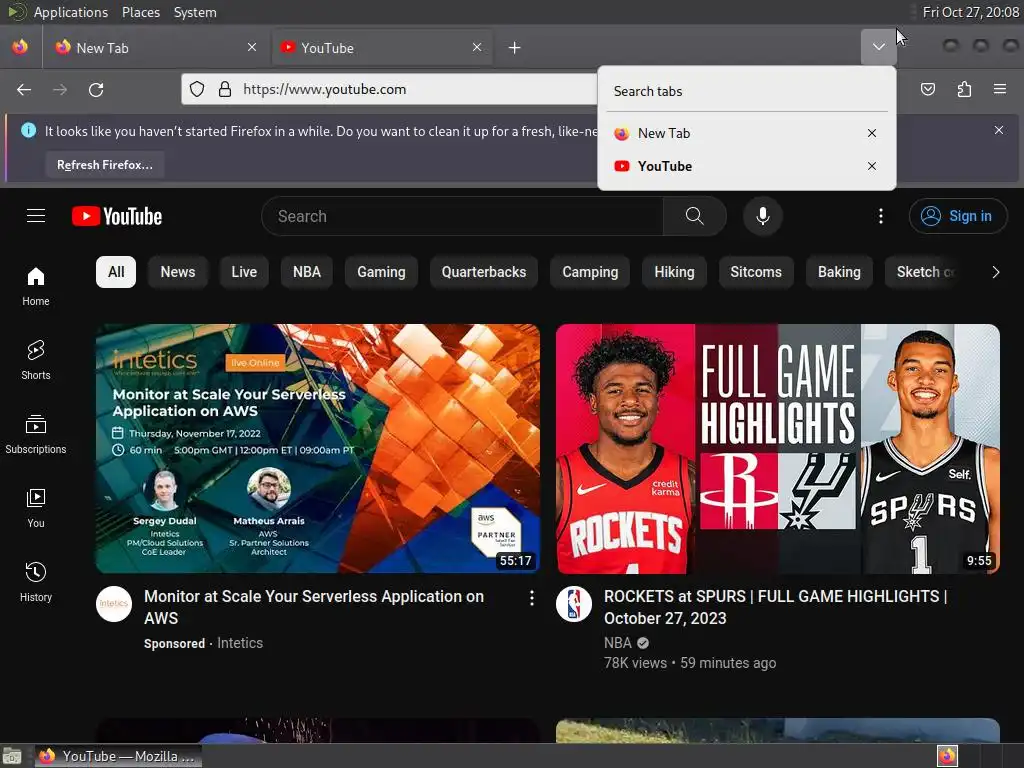Image resolution: width=1024 pixels, height=768 pixels.
Task: Go to Home in the YouTube sidebar
Action: point(36,286)
